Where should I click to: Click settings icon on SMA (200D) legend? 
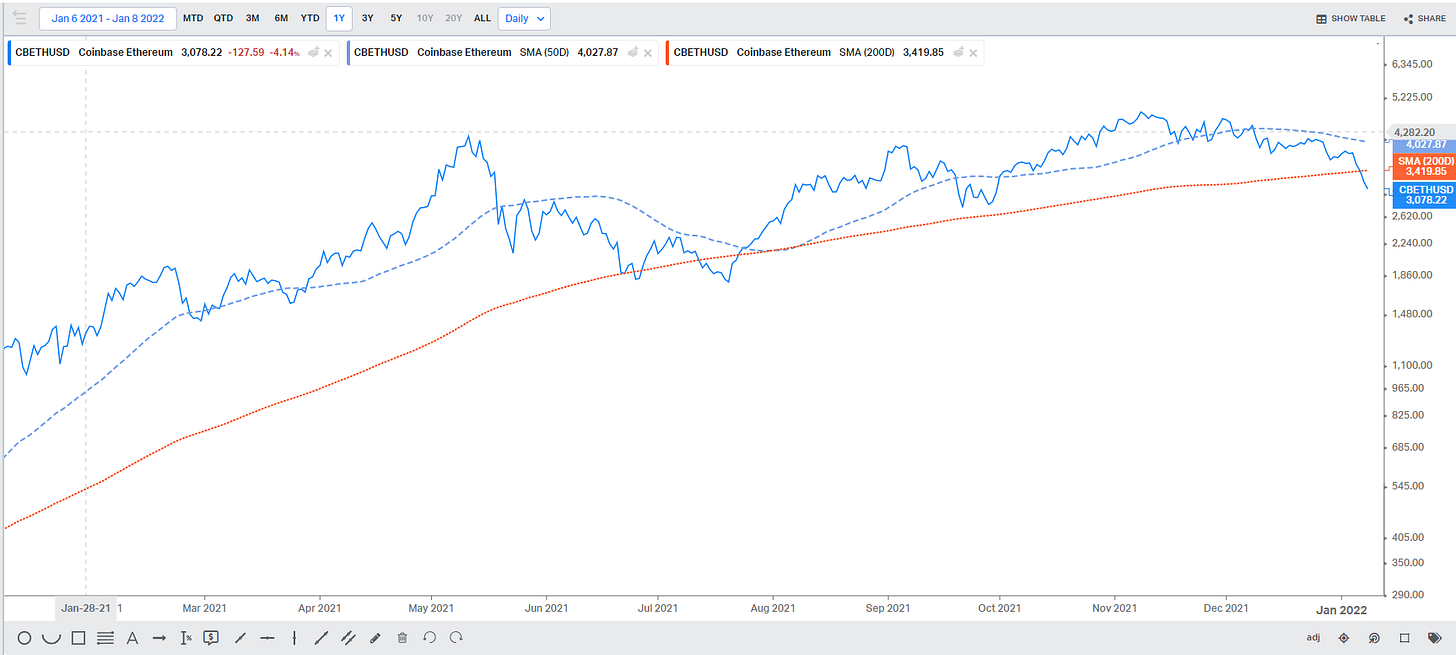(x=957, y=52)
